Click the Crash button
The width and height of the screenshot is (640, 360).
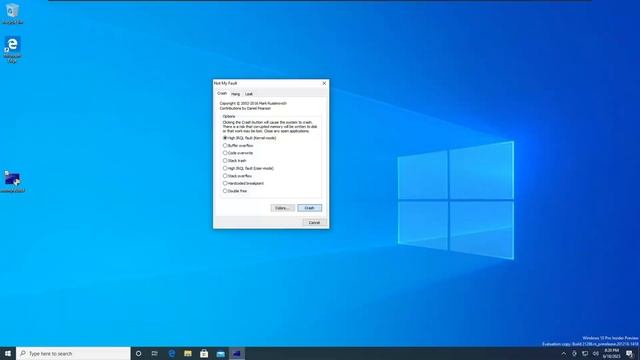pos(309,208)
